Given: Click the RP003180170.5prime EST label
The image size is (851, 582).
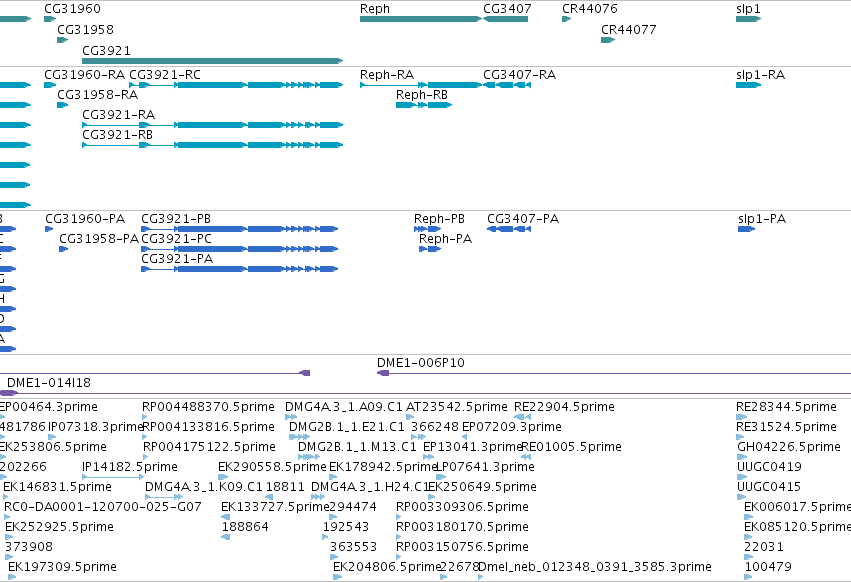Looking at the screenshot, I should [x=462, y=527].
